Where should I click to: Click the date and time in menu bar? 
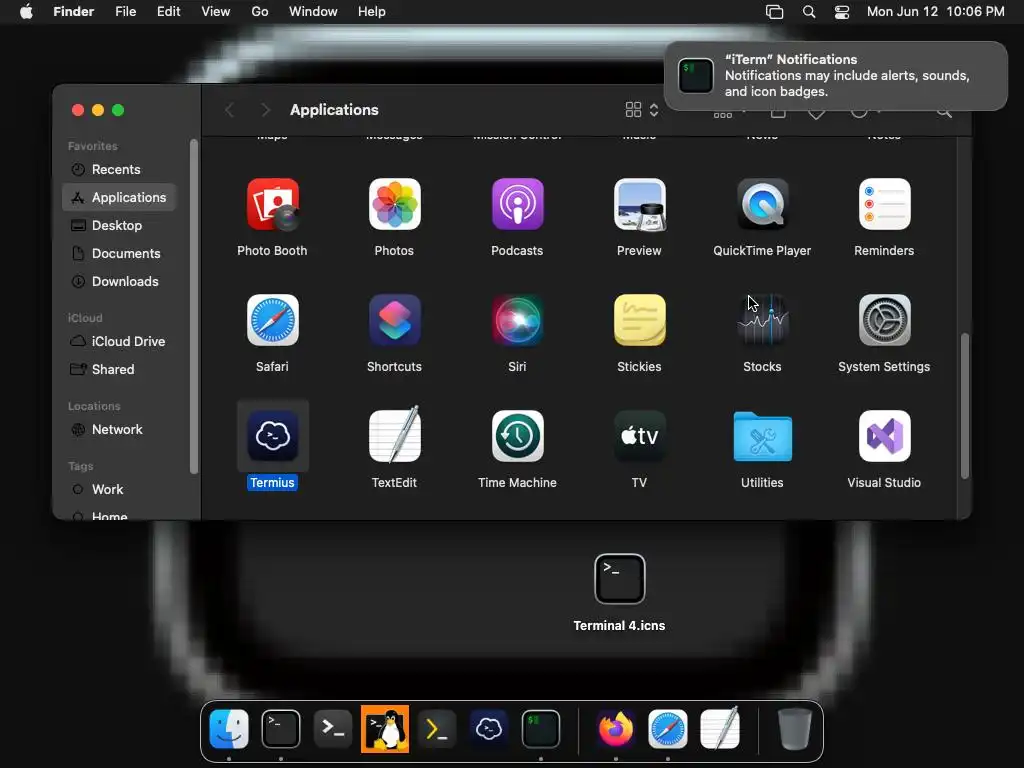tap(935, 12)
